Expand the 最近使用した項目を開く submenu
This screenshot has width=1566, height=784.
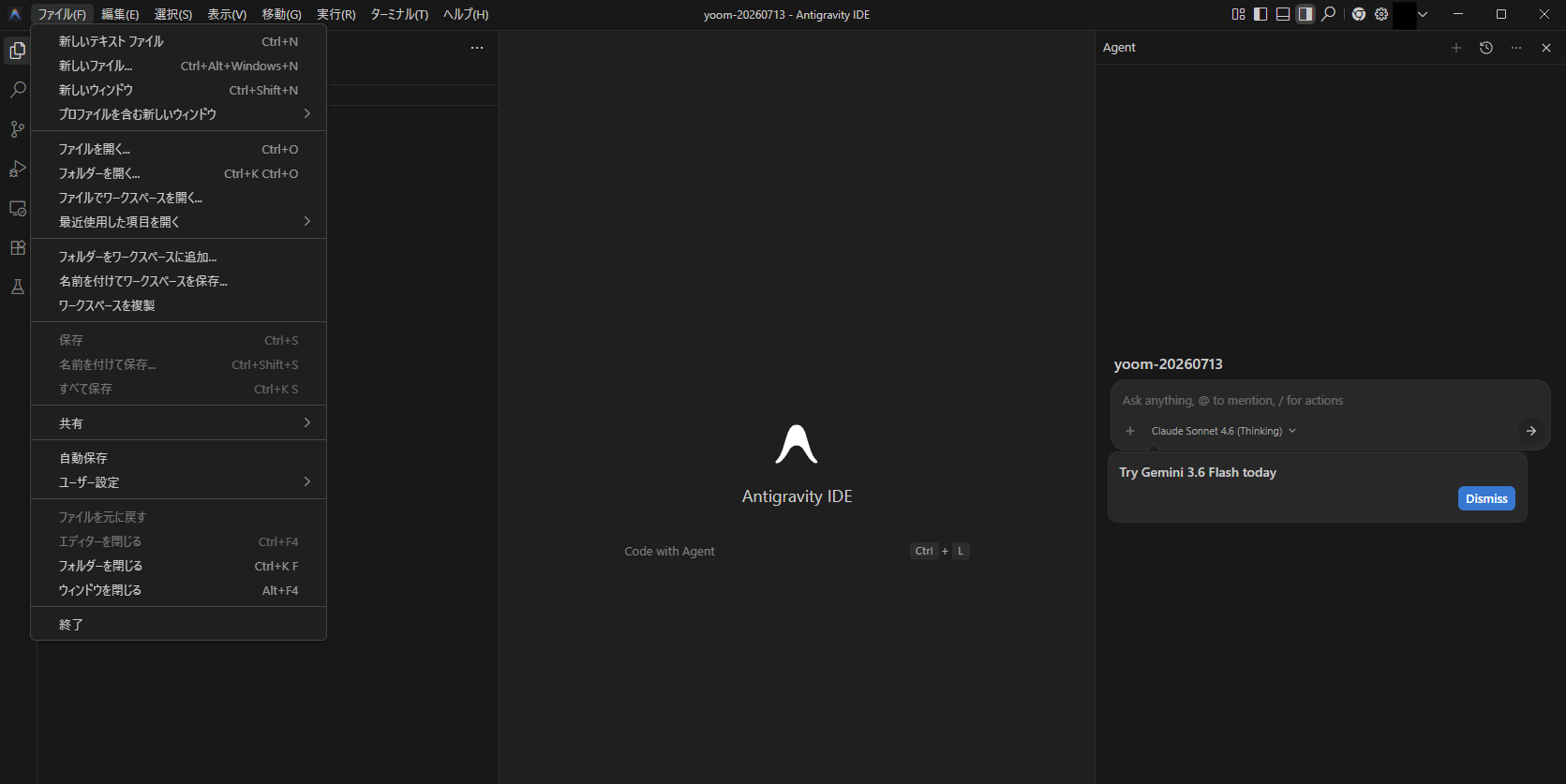coord(178,222)
